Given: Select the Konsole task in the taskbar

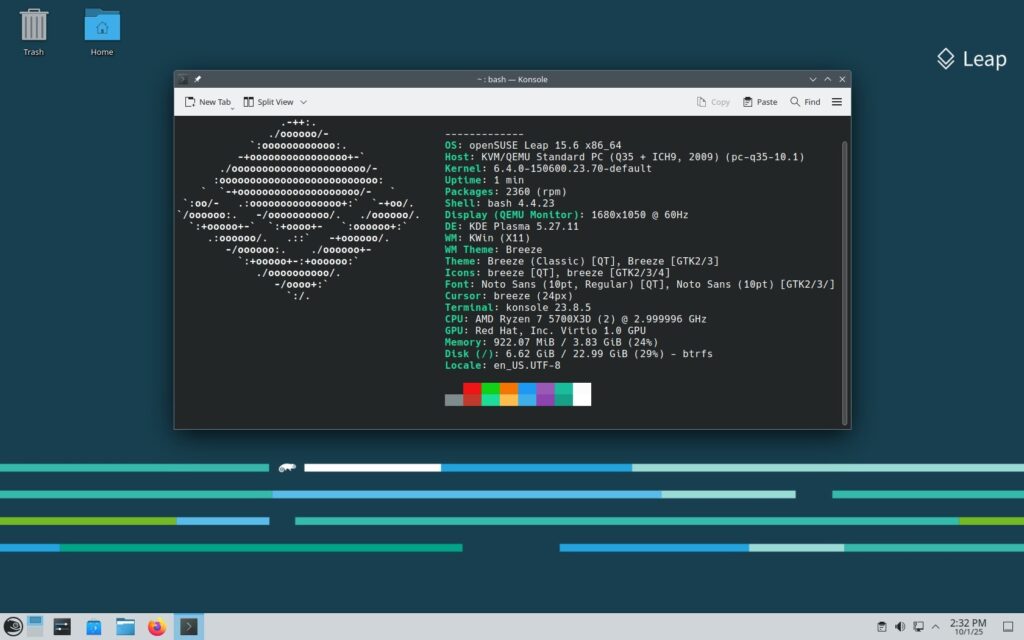Looking at the screenshot, I should click(x=188, y=626).
